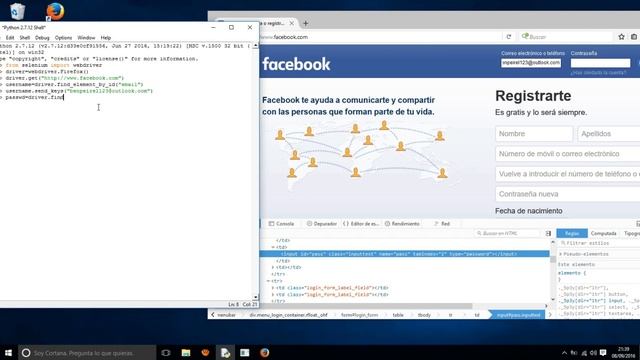Click the Vuelve a introducir el número field

[x=568, y=174]
